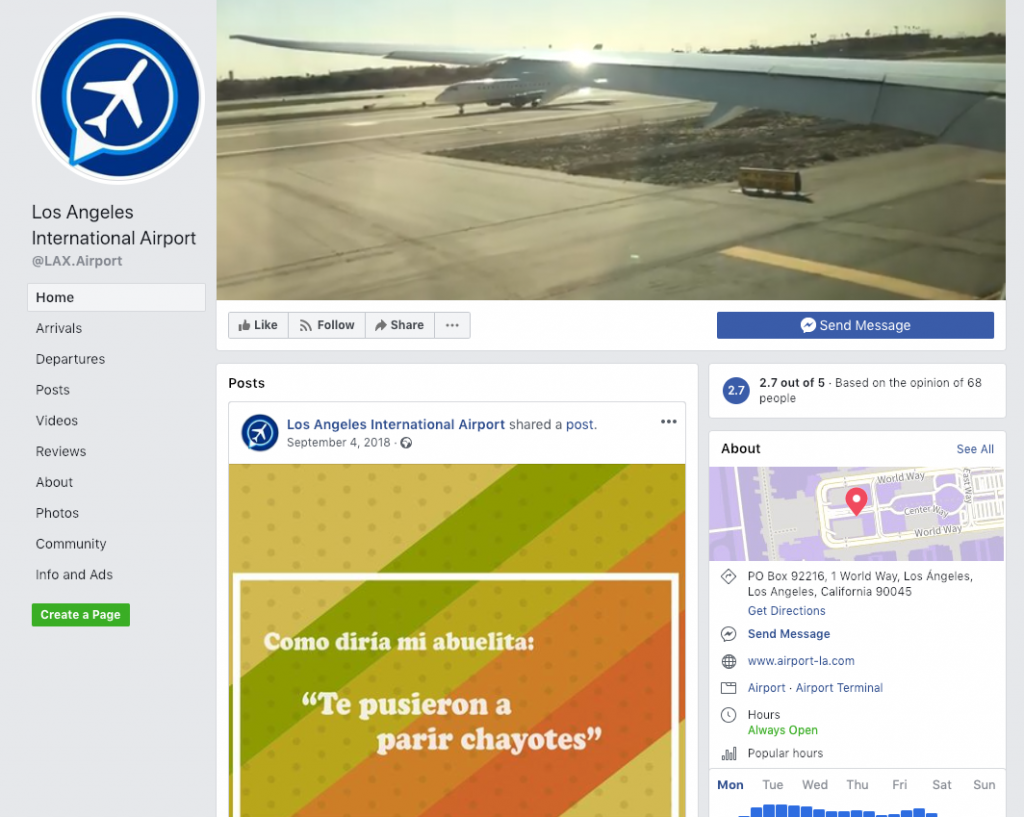
Task: Click the page name link in the post header
Action: pos(396,425)
